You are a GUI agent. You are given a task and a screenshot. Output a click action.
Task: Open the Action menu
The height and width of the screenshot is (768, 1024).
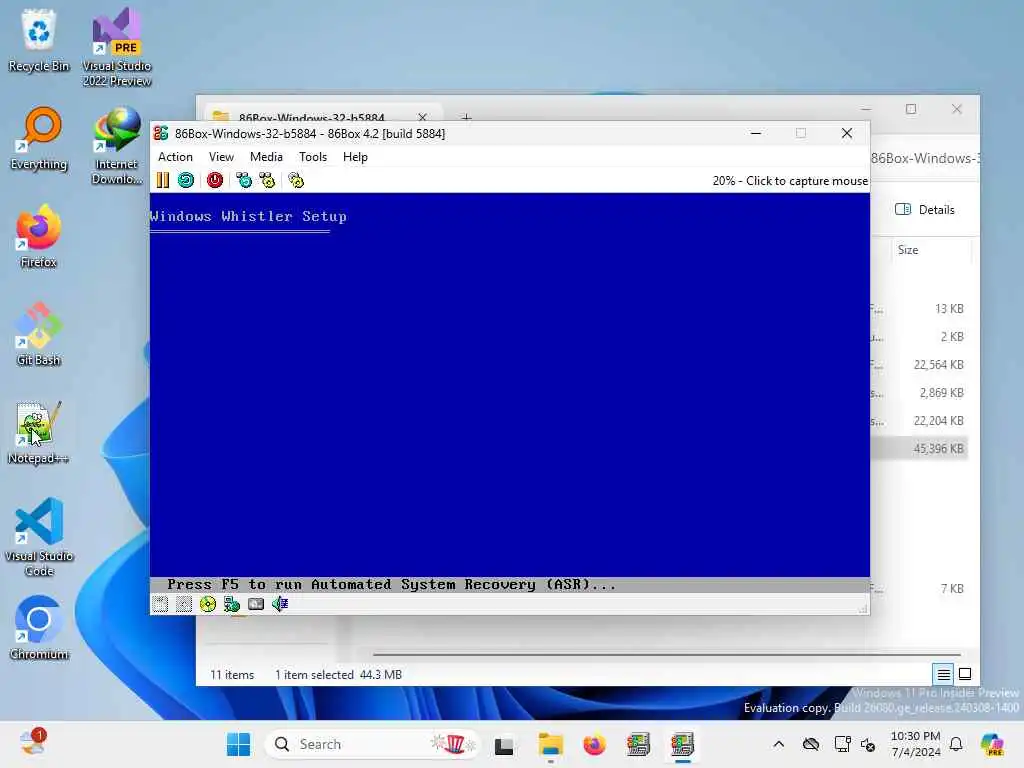pos(175,157)
